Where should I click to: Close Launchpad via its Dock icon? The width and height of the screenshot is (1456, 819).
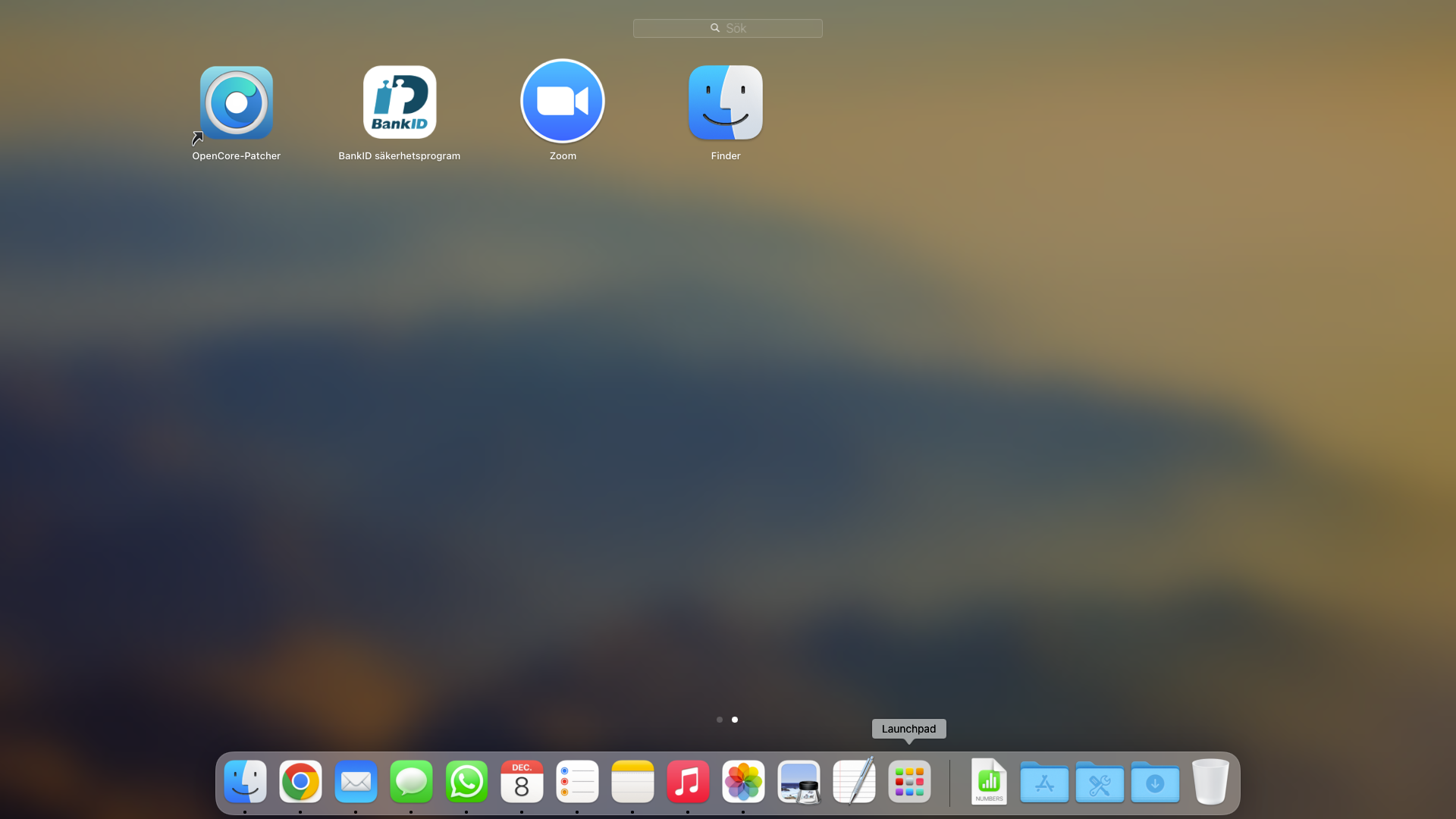909,781
